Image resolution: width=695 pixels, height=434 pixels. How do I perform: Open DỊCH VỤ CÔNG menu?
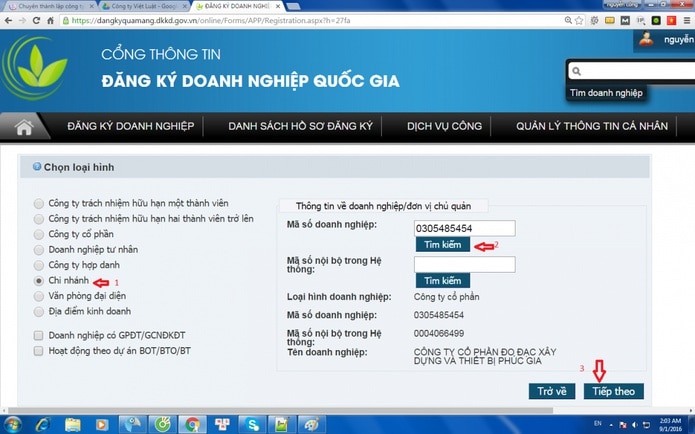(x=444, y=126)
